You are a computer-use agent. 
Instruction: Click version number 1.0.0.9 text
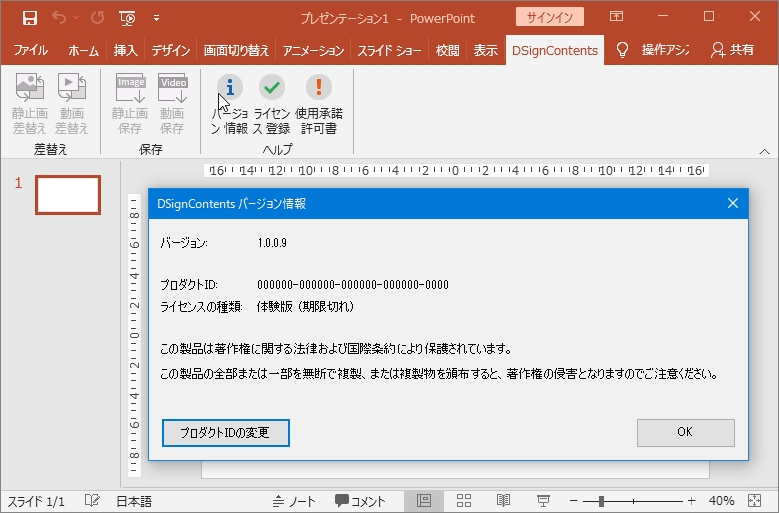coord(272,243)
